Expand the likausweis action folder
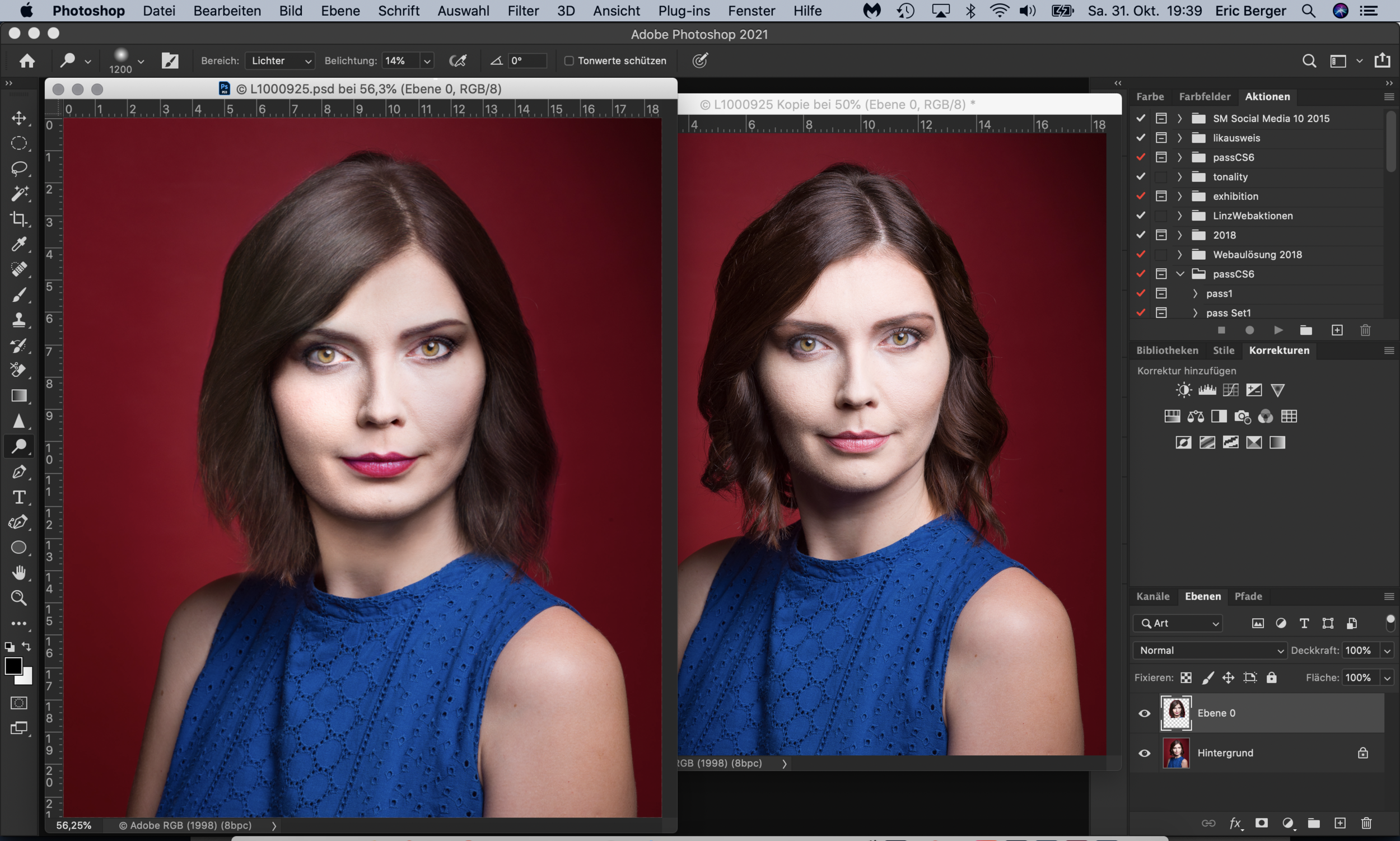The image size is (1400, 841). coord(1179,138)
